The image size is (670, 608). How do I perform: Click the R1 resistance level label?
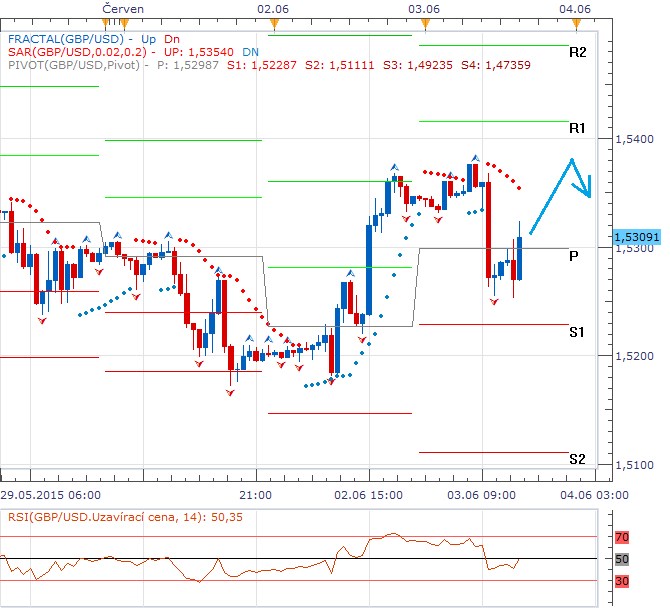[x=577, y=129]
